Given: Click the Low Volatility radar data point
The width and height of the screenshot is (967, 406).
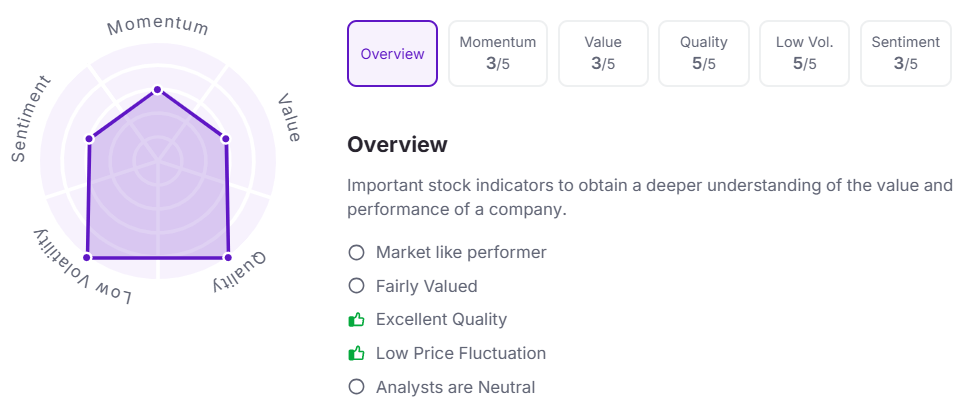Looking at the screenshot, I should tap(87, 258).
